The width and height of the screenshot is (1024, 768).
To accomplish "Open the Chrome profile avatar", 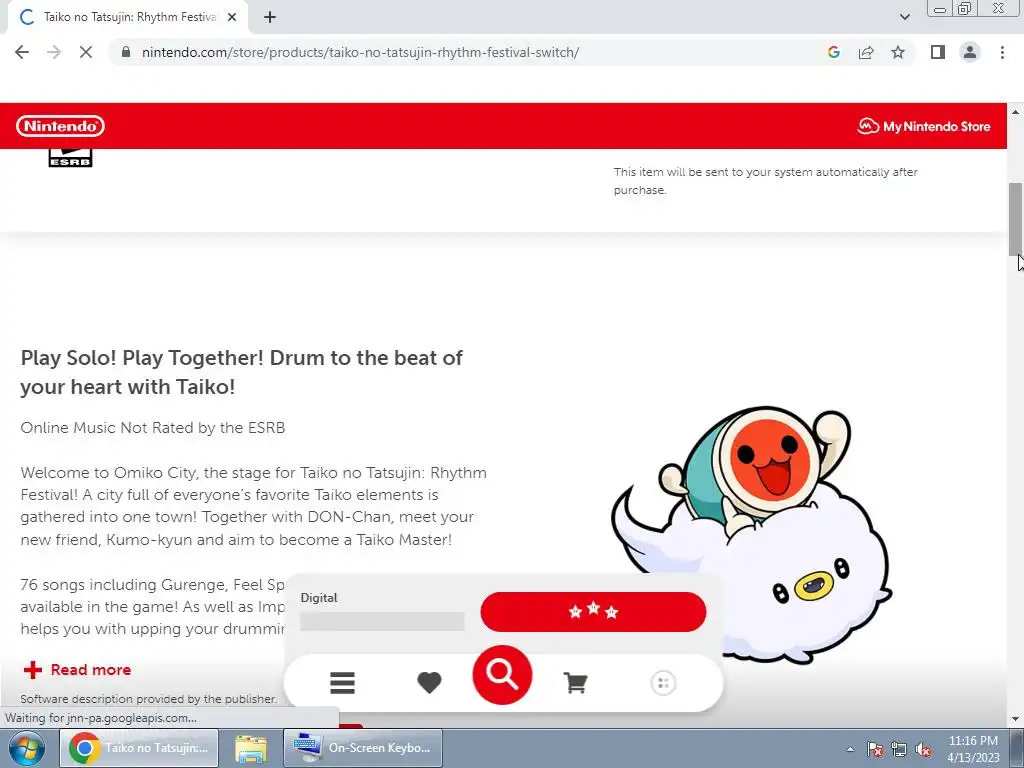I will pyautogui.click(x=970, y=52).
